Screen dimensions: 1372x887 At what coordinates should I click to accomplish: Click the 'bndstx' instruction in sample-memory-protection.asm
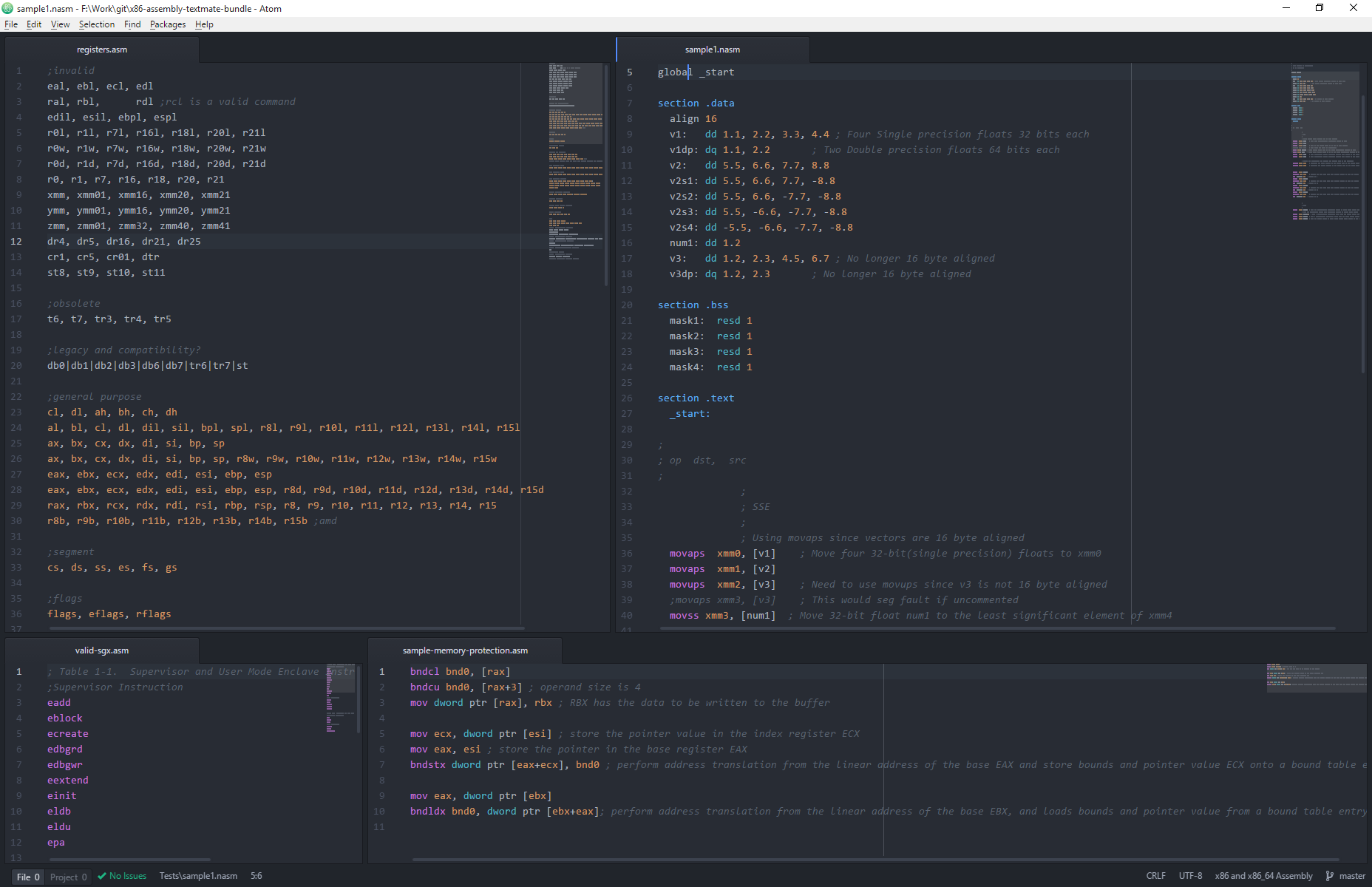tap(428, 765)
